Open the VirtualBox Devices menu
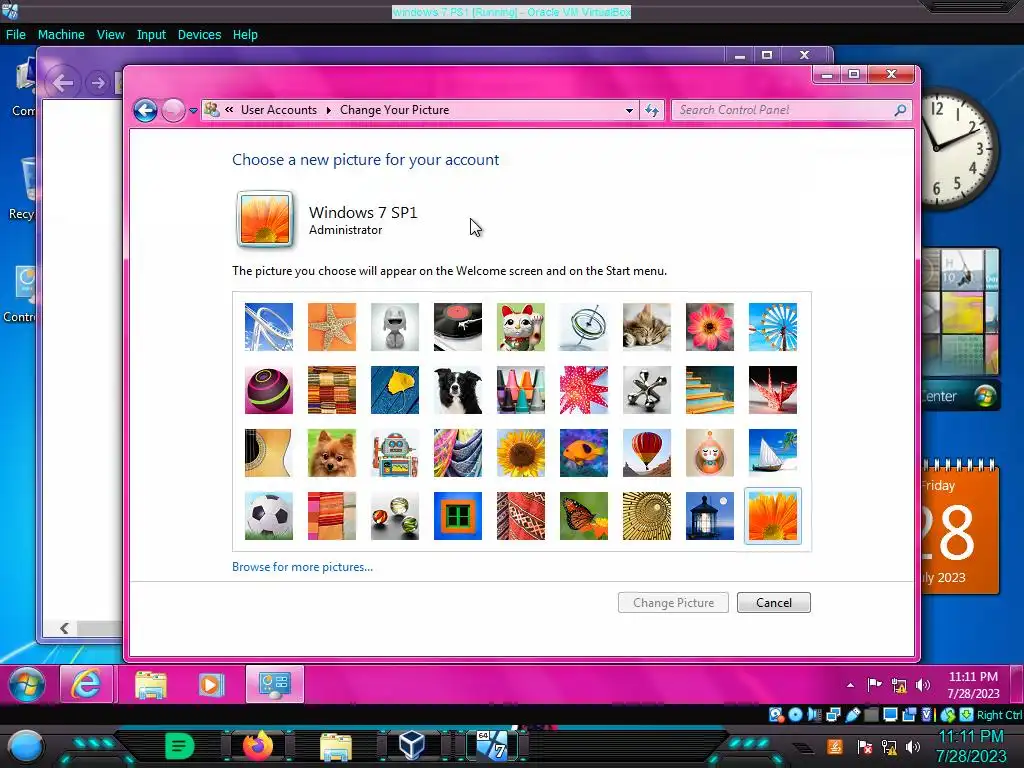The height and width of the screenshot is (768, 1024). [x=199, y=35]
